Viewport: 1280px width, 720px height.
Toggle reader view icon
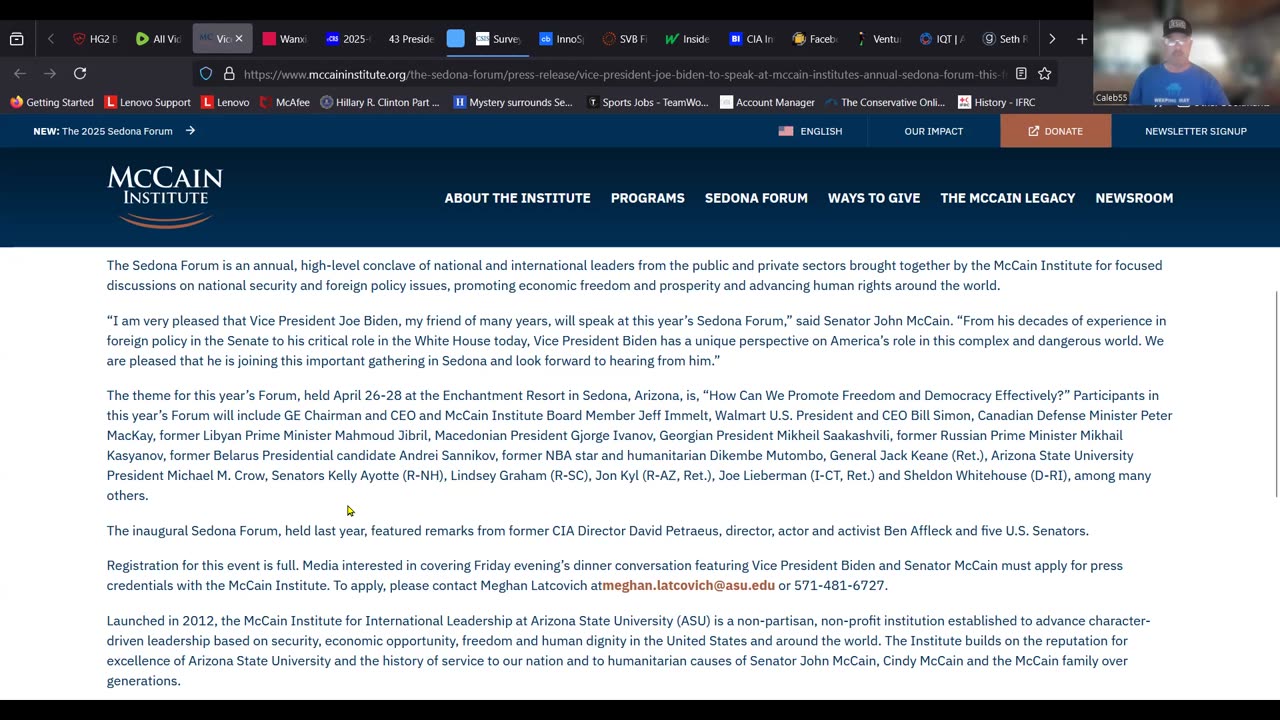1021,73
